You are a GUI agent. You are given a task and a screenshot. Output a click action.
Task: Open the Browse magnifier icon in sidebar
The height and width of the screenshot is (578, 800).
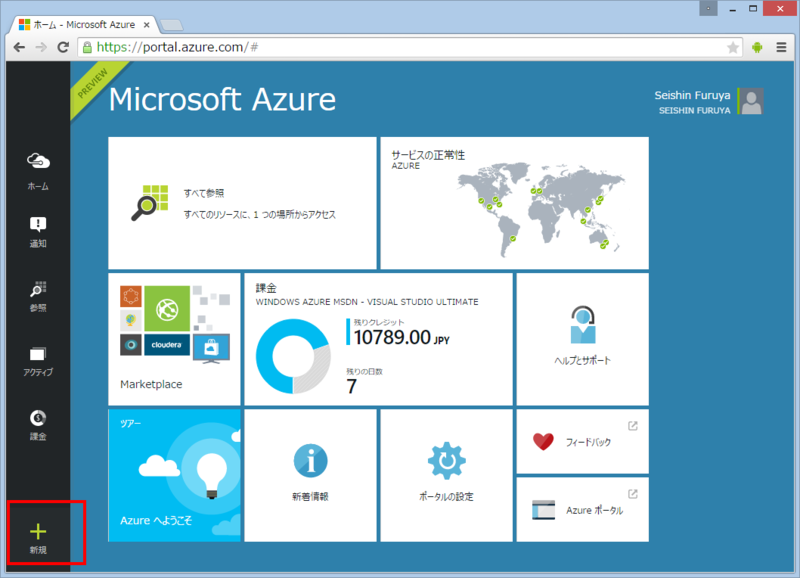38,289
